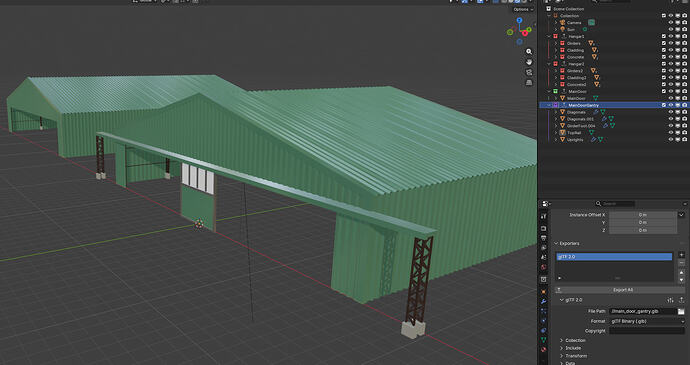
Task: Click the minus icon to remove exporter
Action: 682,263
